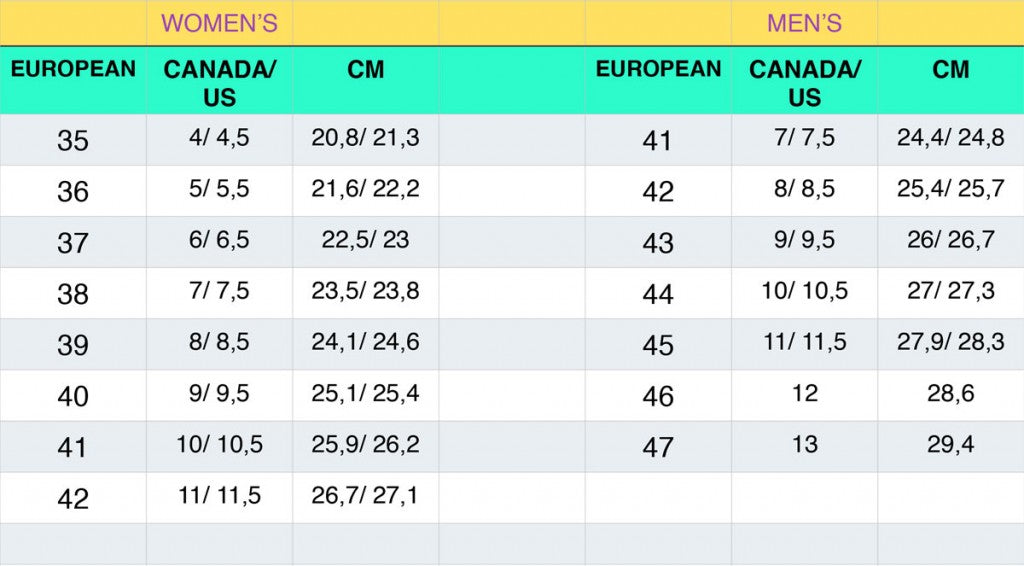
Task: Click European size 35 cell
Action: click(73, 140)
